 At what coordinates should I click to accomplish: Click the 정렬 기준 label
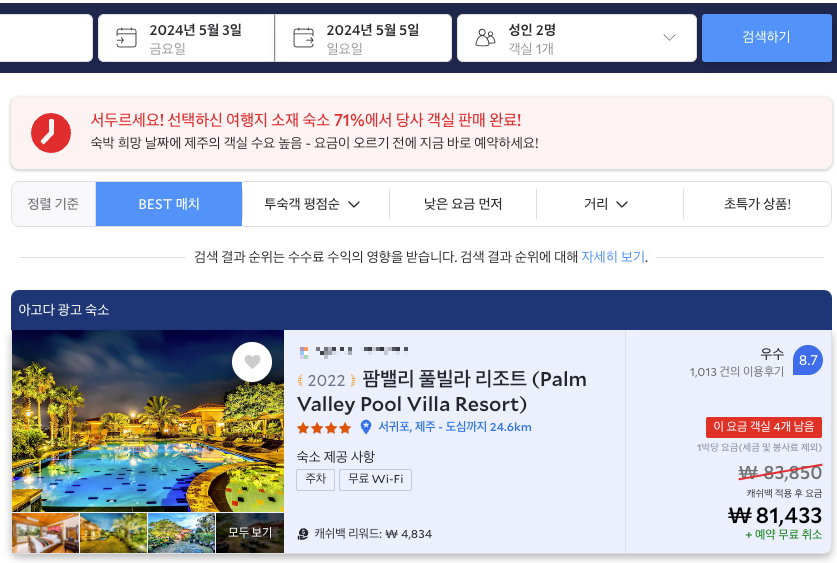tap(53, 204)
